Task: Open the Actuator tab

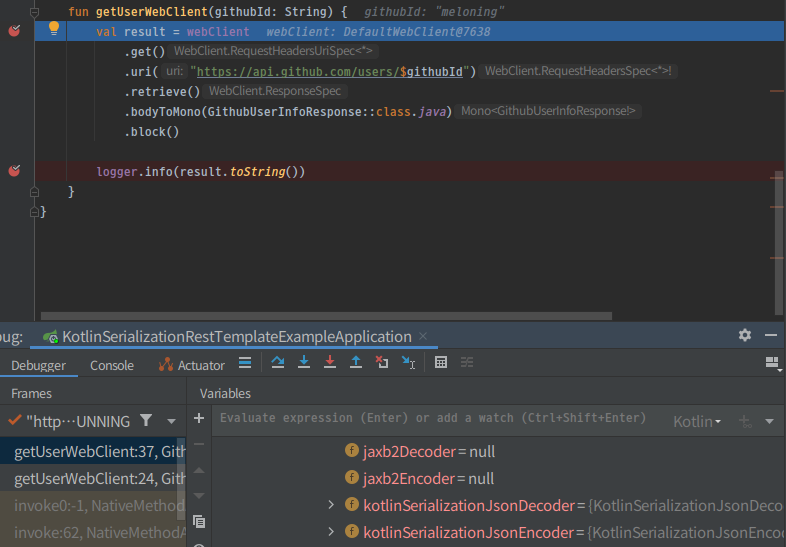Action: [191, 366]
